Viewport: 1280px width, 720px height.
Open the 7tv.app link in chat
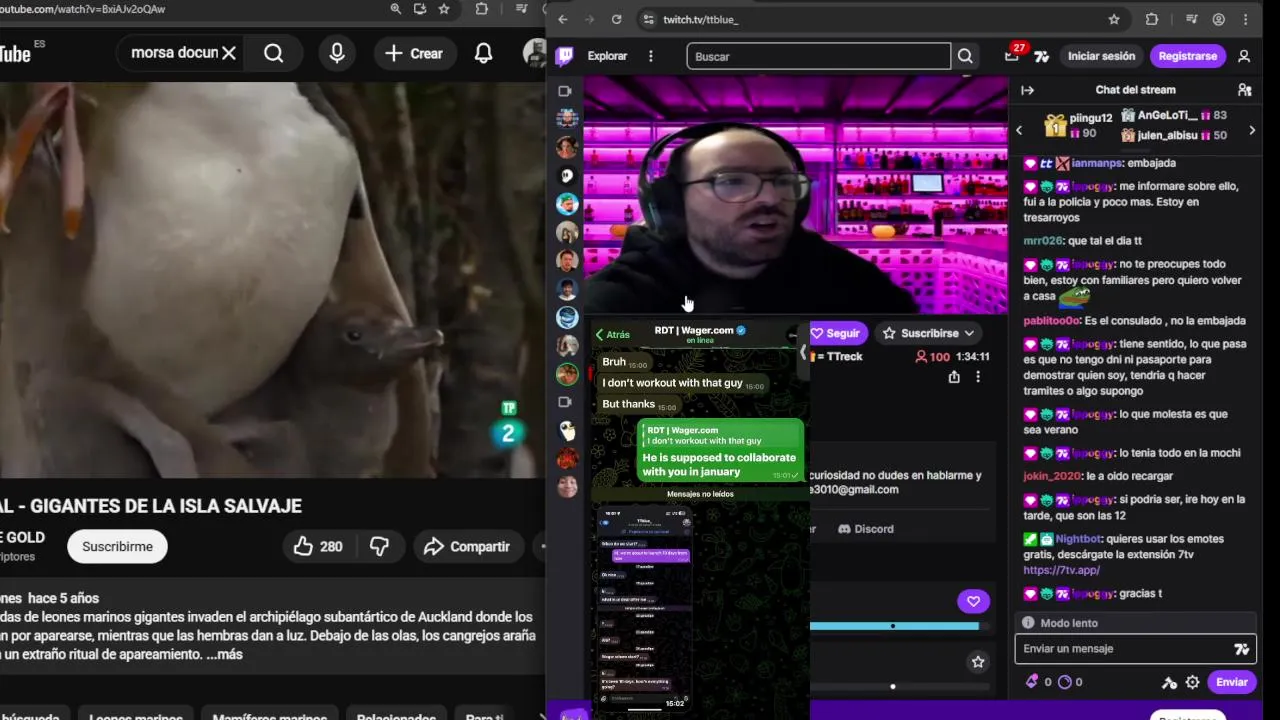click(1061, 570)
